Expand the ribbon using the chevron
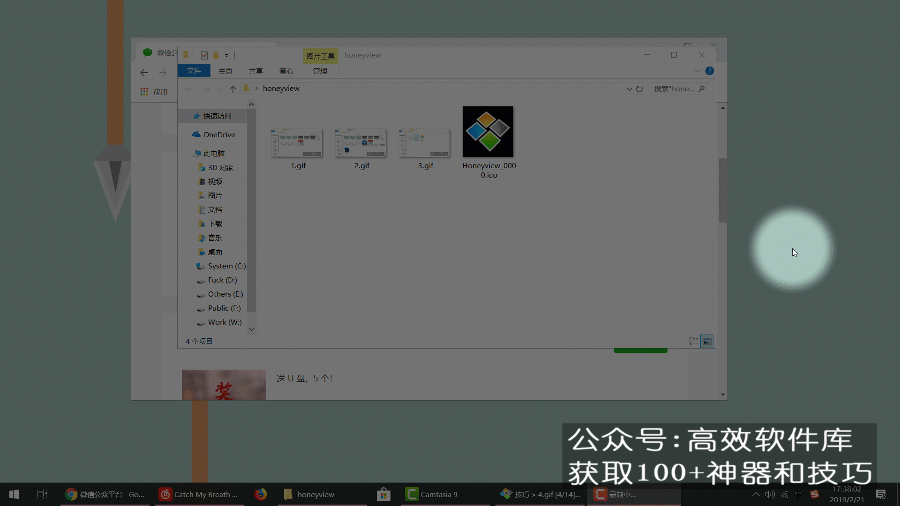The width and height of the screenshot is (900, 506). [x=699, y=71]
